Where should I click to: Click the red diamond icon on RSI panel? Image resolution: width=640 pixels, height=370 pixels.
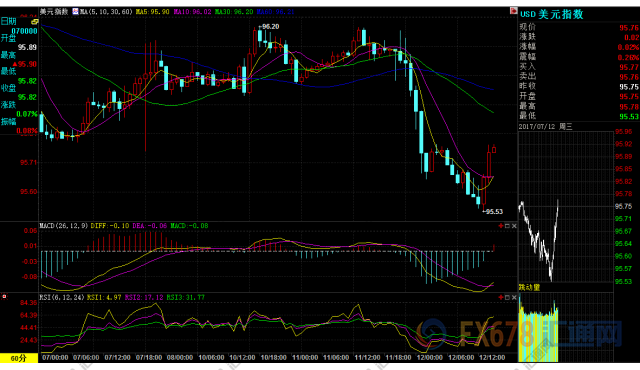pyautogui.click(x=501, y=297)
